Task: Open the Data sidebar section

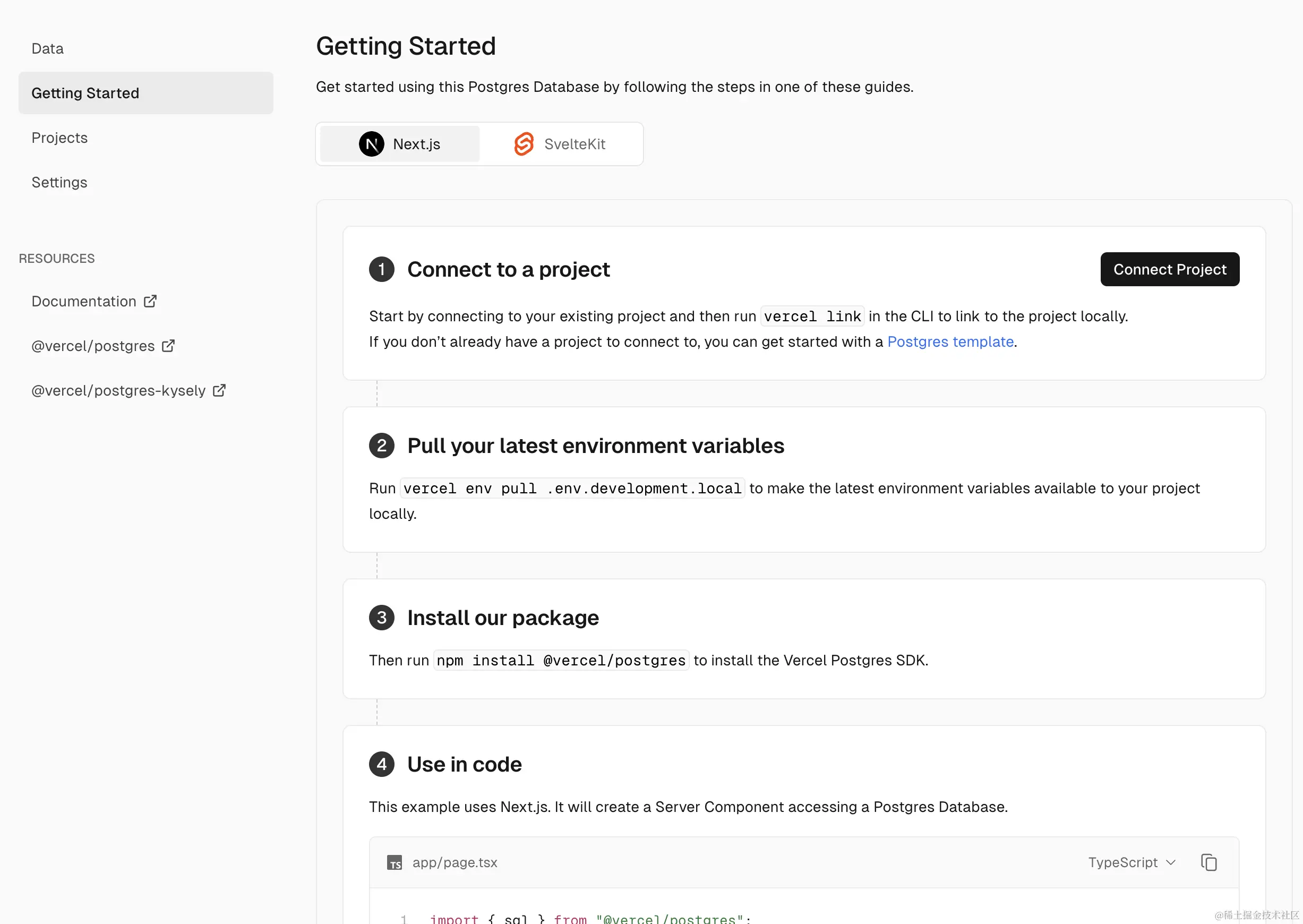Action: 48,48
